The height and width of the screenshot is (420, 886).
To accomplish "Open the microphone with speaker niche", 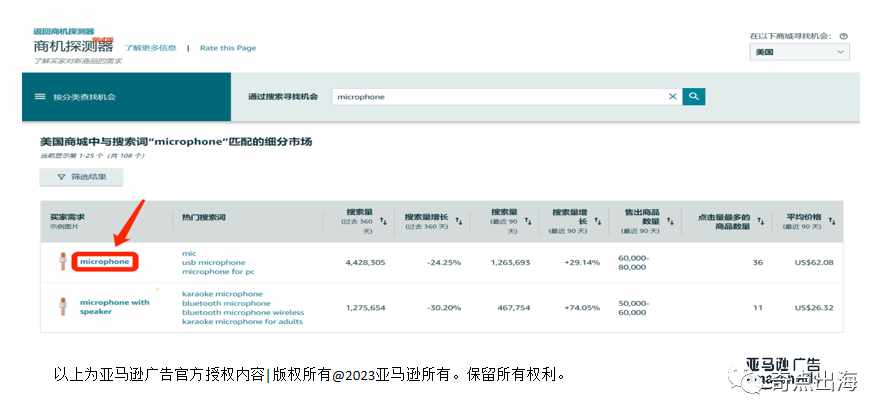I will [x=115, y=307].
